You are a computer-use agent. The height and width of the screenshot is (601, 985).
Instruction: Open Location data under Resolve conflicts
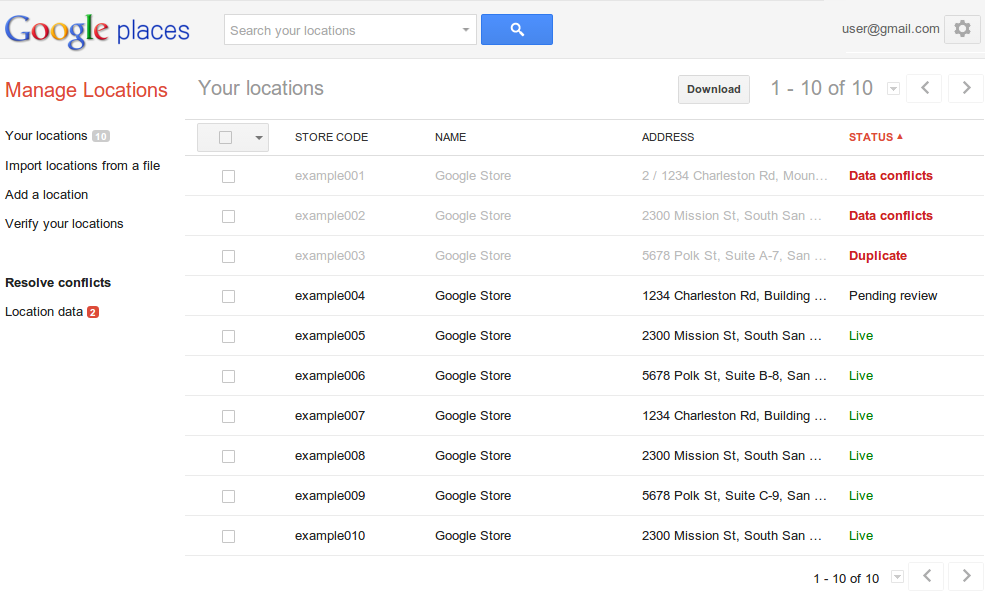44,311
